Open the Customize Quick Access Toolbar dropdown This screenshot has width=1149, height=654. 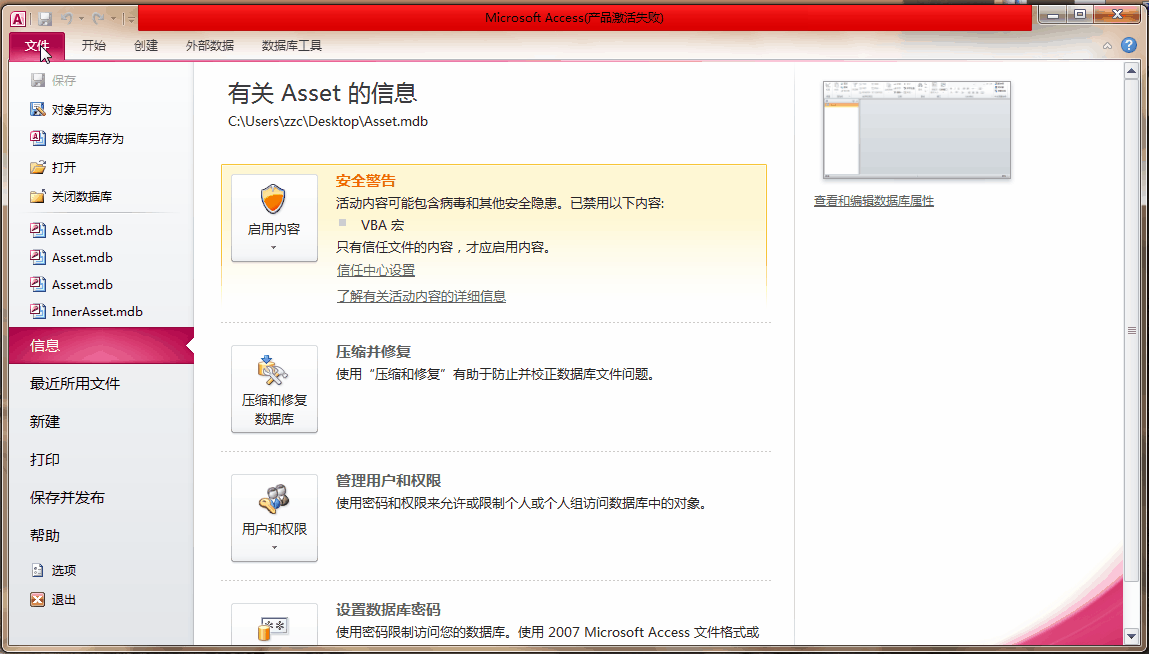click(x=131, y=18)
